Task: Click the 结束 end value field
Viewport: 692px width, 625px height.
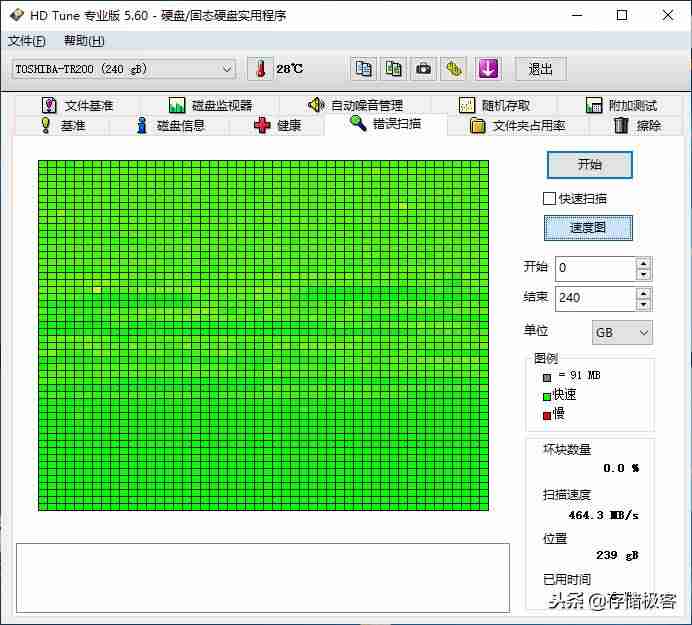Action: [595, 298]
